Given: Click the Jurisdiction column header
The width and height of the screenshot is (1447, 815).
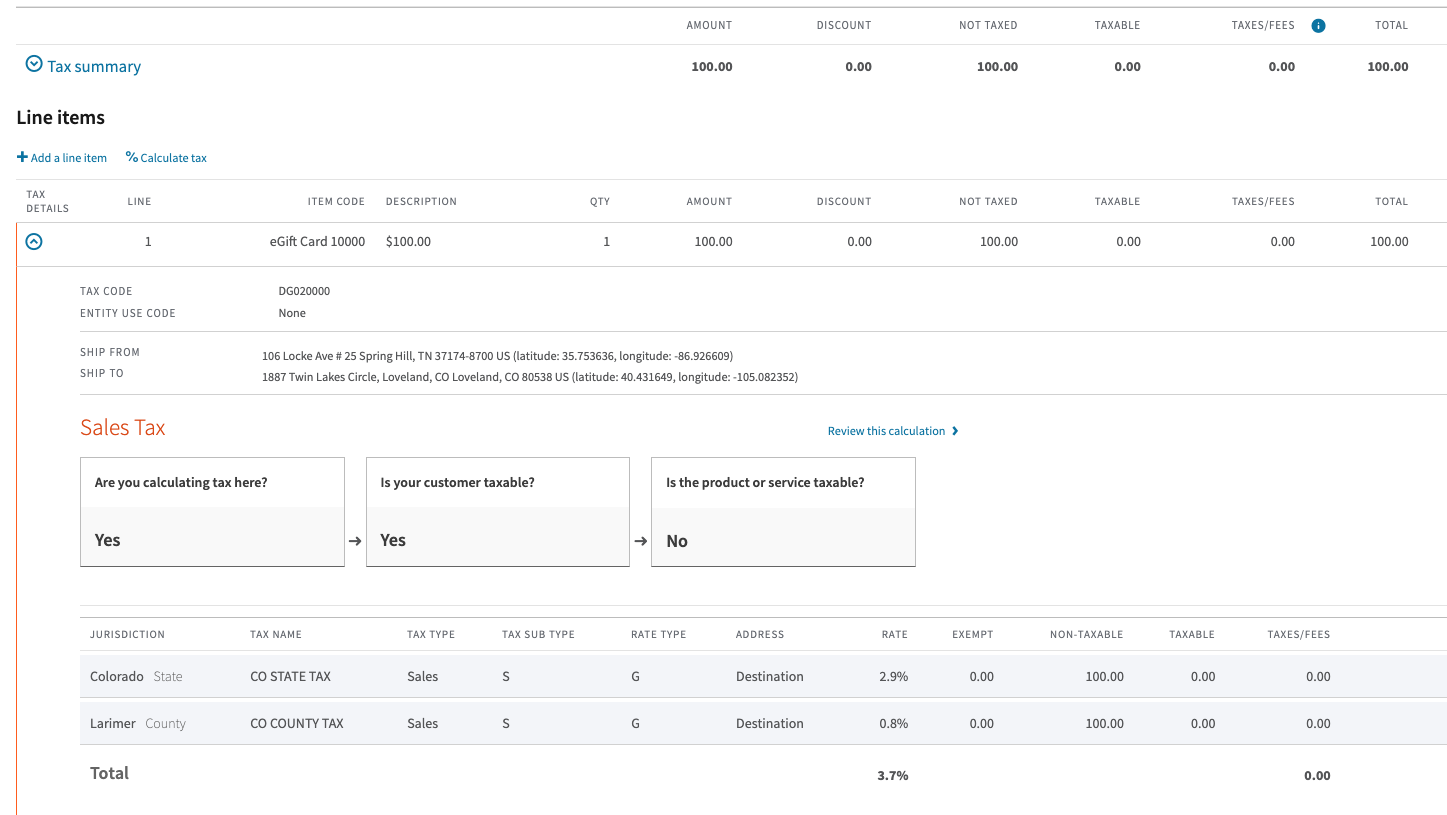Looking at the screenshot, I should point(127,634).
